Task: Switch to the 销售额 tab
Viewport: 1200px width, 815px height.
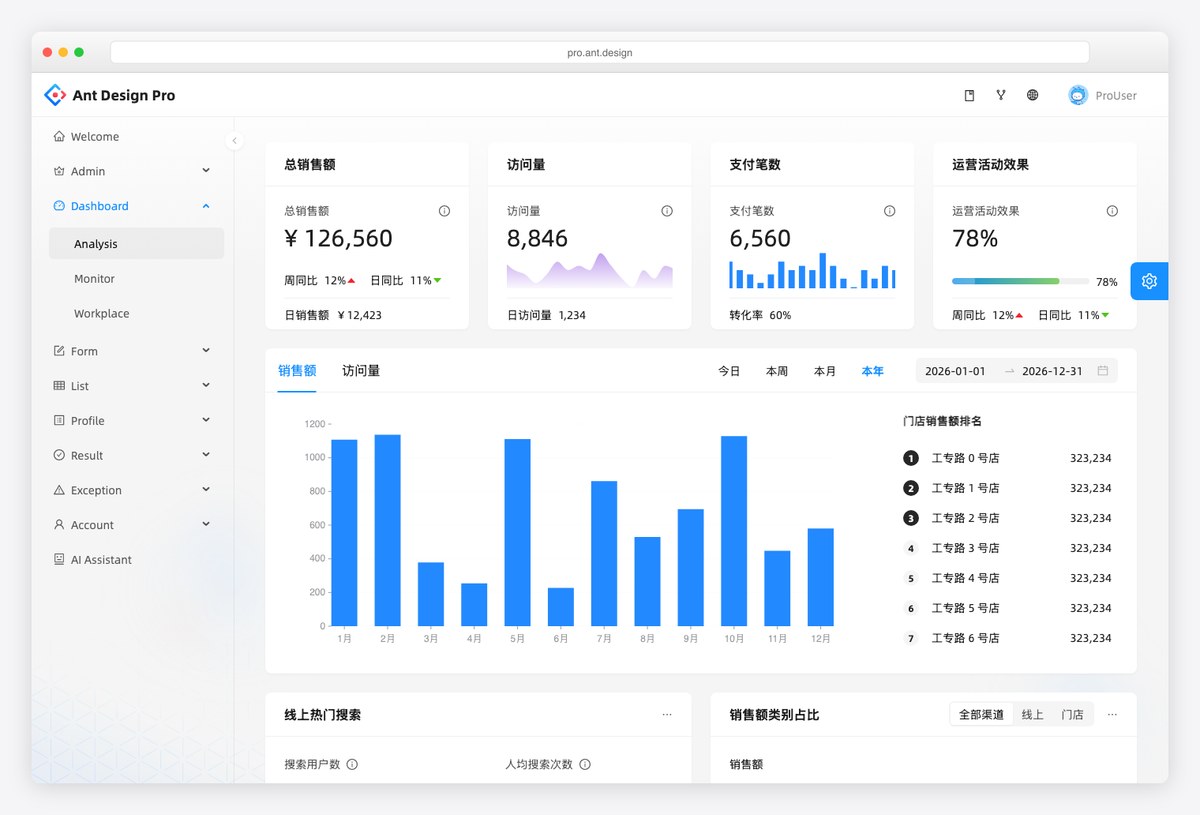Action: pyautogui.click(x=297, y=371)
